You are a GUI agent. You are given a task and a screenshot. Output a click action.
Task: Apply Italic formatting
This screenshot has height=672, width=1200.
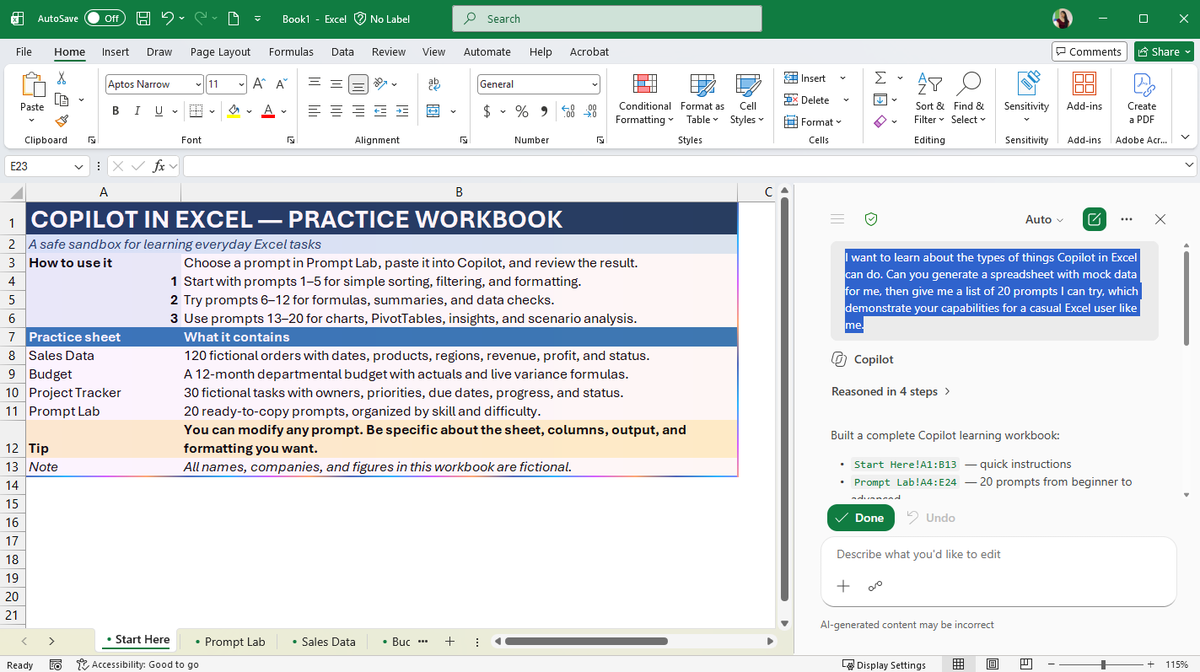click(x=138, y=111)
